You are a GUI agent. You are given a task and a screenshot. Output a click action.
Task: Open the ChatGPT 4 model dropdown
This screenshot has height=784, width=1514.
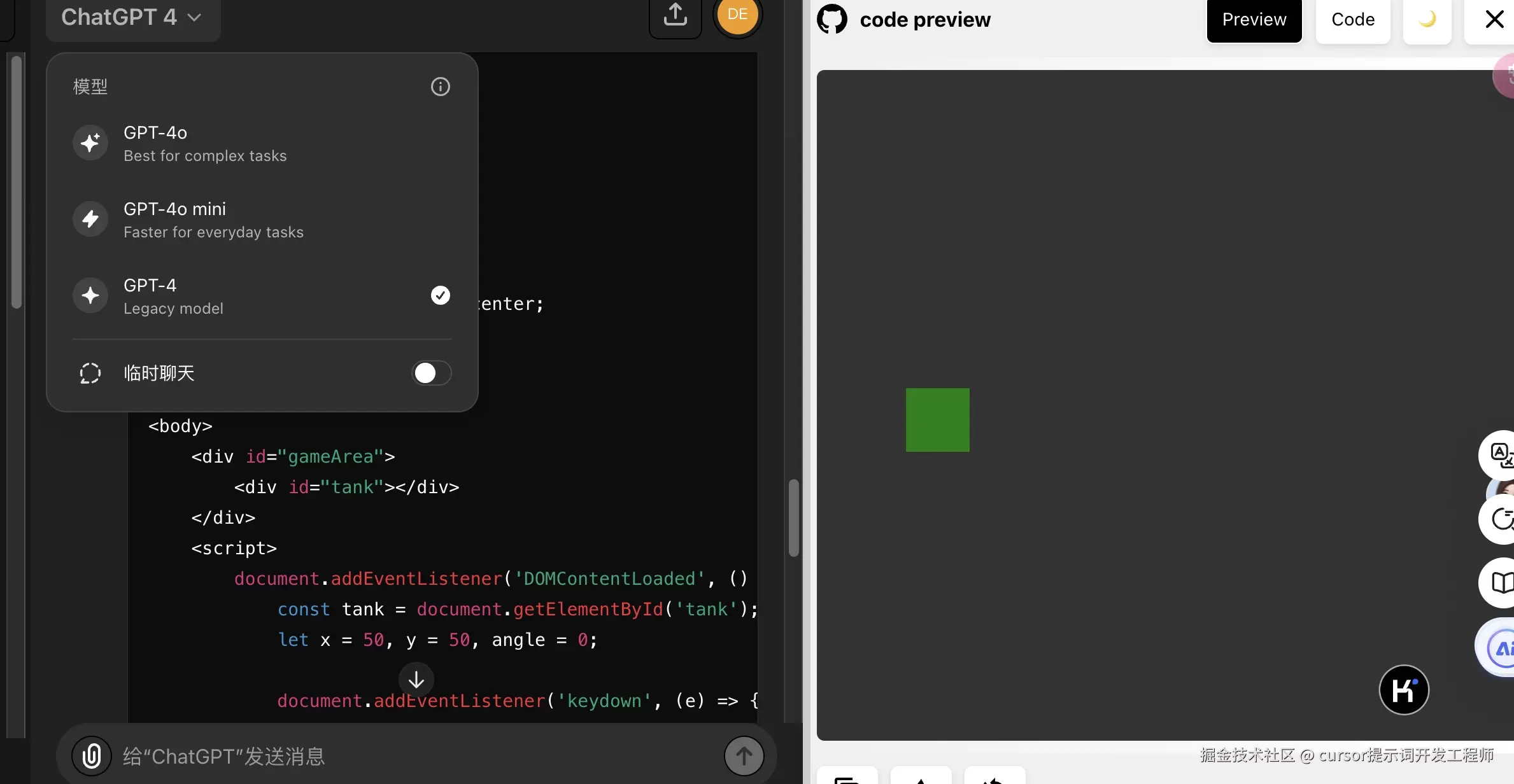(x=132, y=18)
